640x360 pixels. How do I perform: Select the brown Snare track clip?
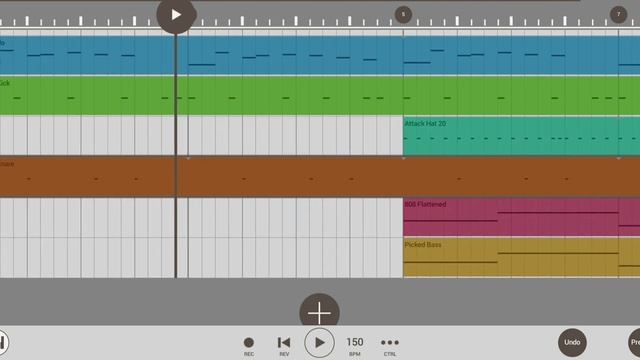pos(320,177)
